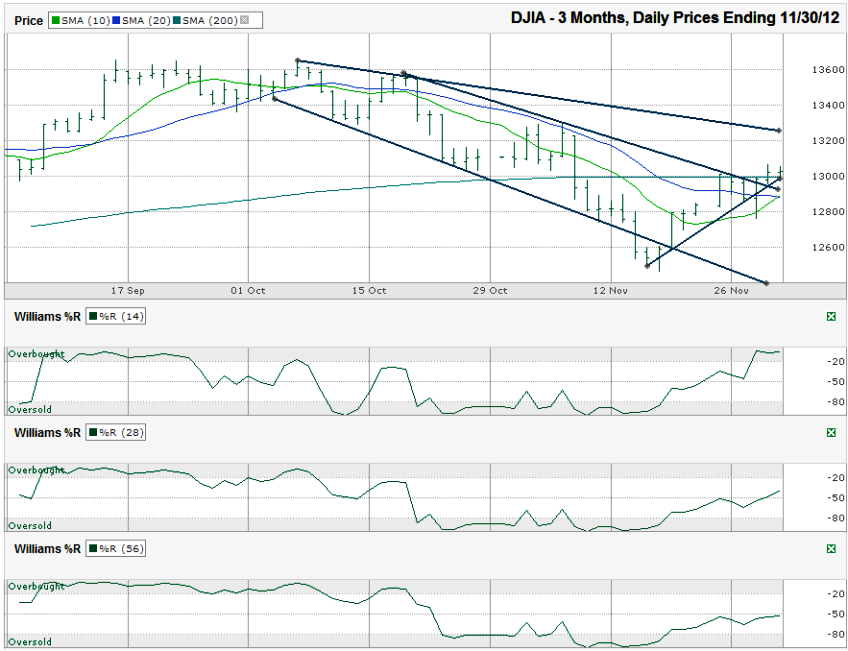
Task: Click the 13400 price axis label
Action: click(x=828, y=105)
